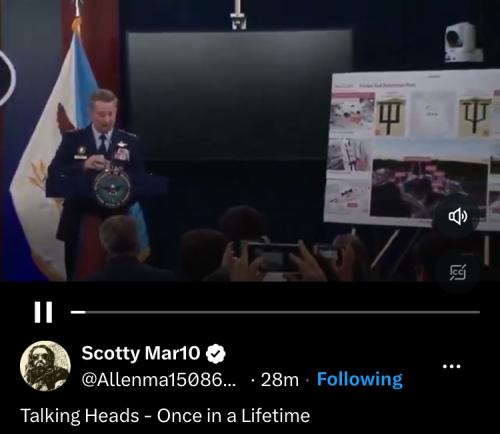Screen dimensions: 500x434
Task: Jump to the end of the video timeline
Action: tap(479, 312)
